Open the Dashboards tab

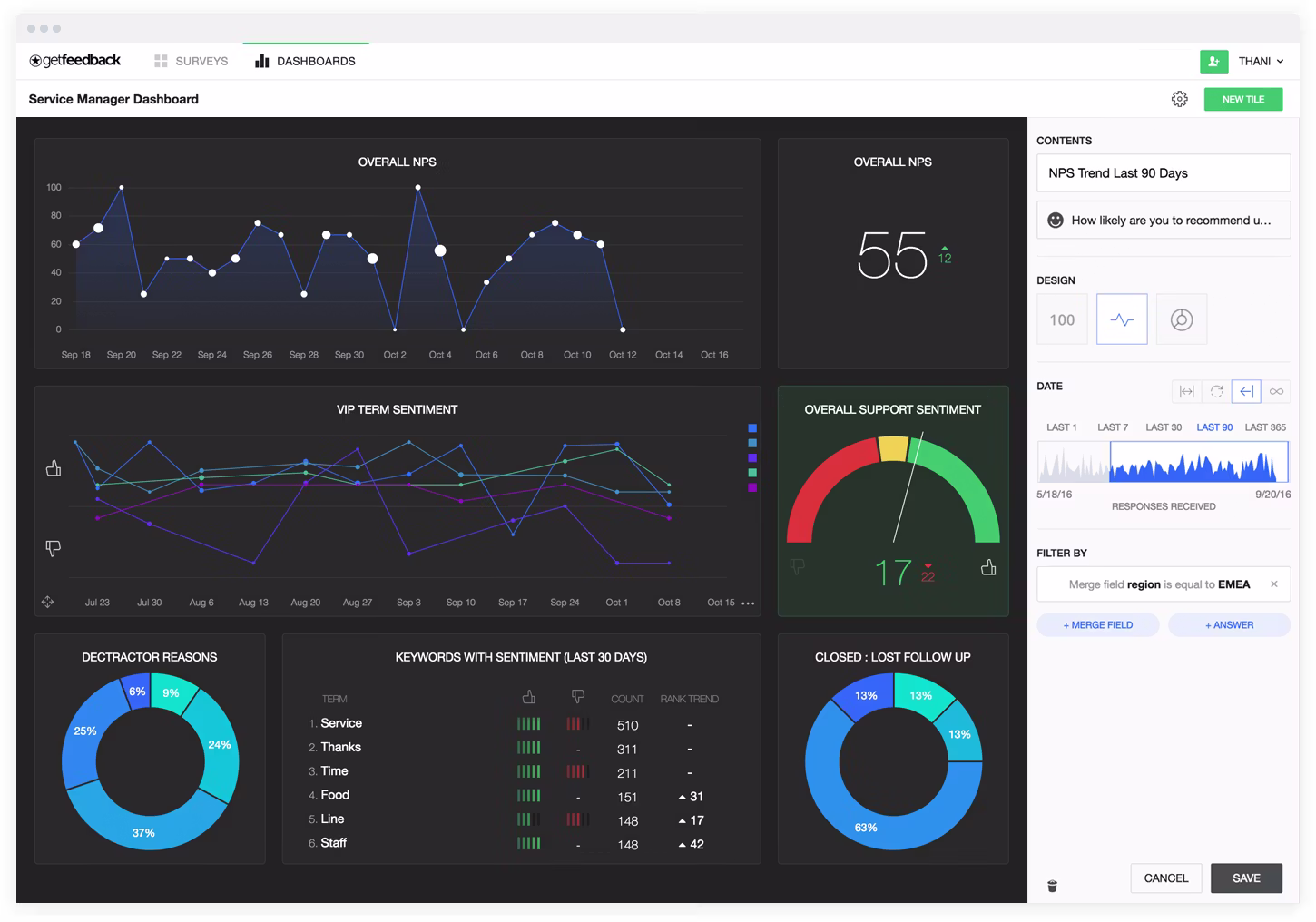pyautogui.click(x=305, y=61)
